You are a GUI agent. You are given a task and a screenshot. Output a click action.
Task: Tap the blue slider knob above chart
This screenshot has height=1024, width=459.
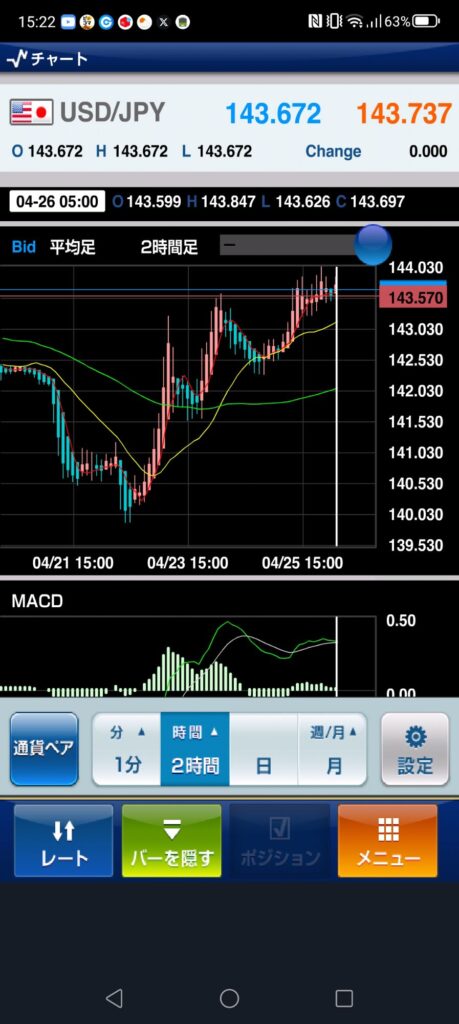pos(373,245)
